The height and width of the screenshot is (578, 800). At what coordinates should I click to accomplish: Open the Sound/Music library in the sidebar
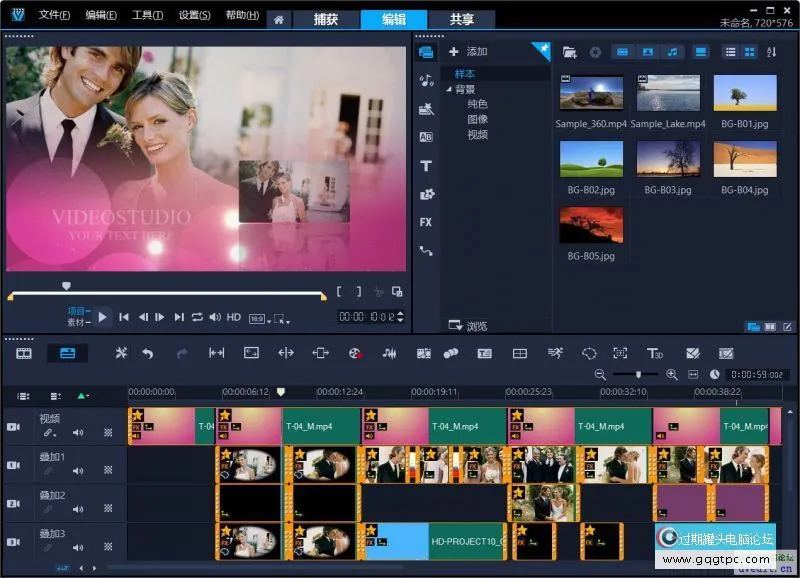(426, 80)
